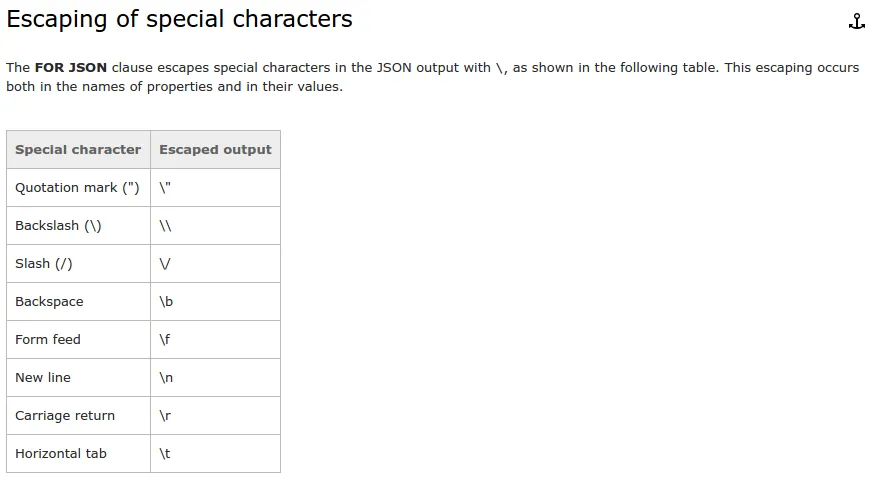Click the escaped output for Backslash
The image size is (880, 496).
click(215, 226)
